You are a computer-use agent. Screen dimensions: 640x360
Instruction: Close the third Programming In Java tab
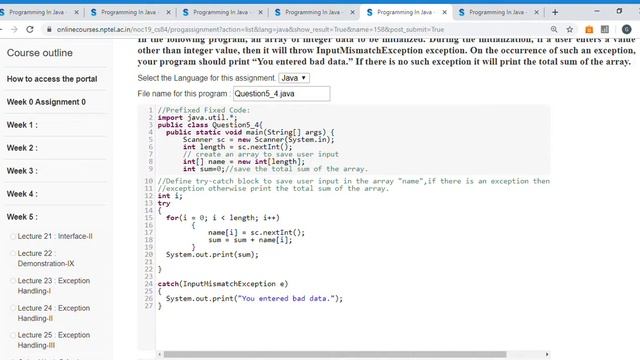click(x=260, y=12)
